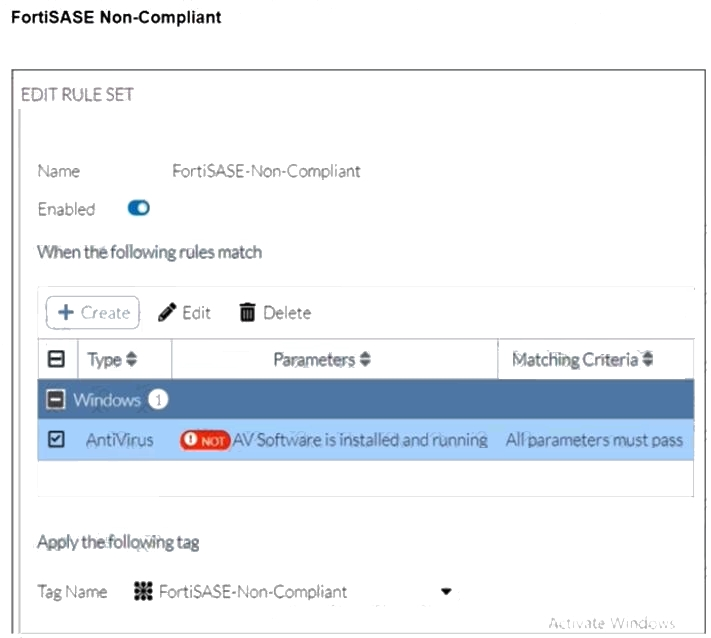The height and width of the screenshot is (638, 711).
Task: Click the Matching Criteria header label
Action: 575,360
